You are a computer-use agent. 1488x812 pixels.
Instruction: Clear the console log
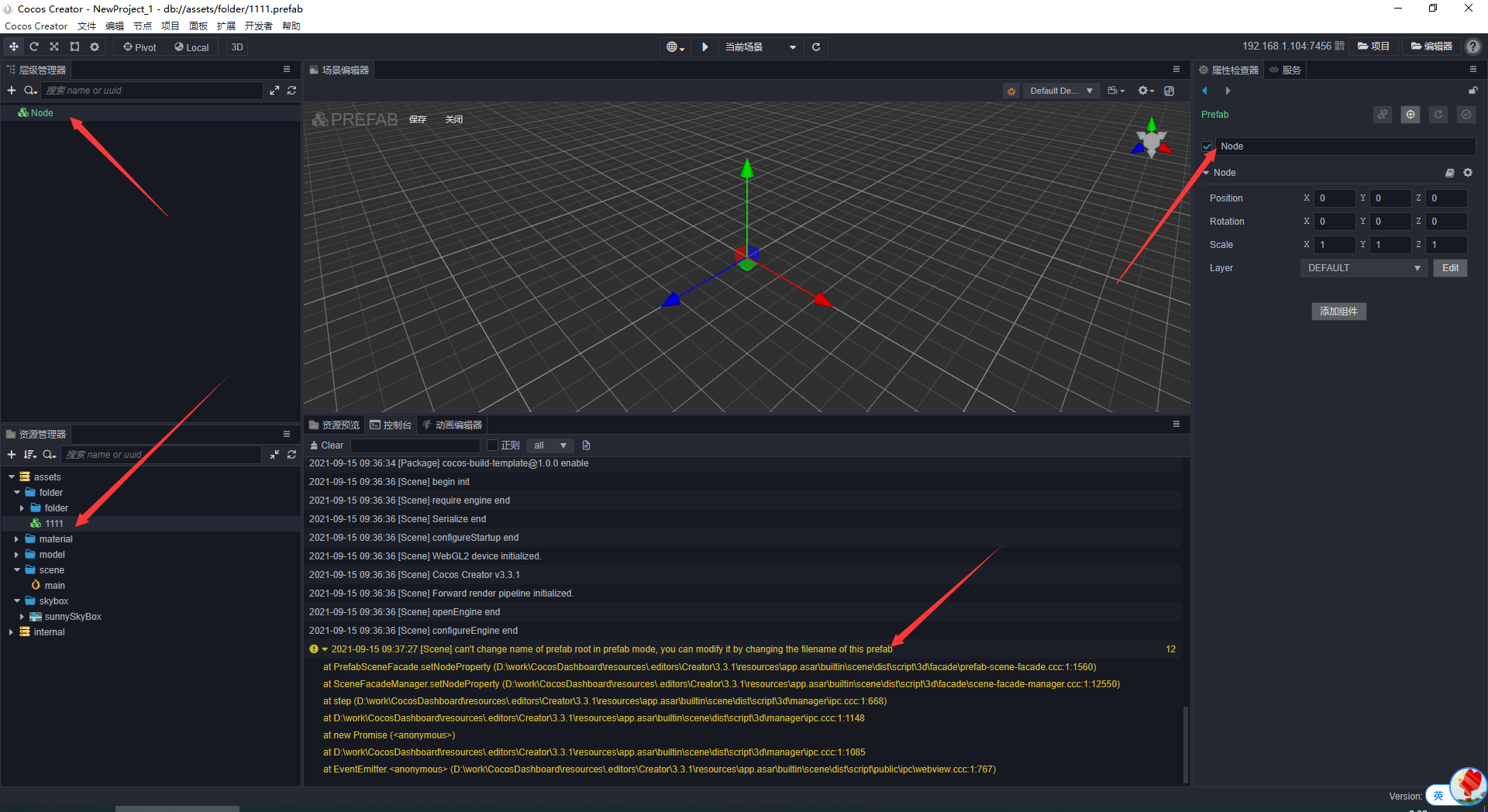click(x=326, y=446)
